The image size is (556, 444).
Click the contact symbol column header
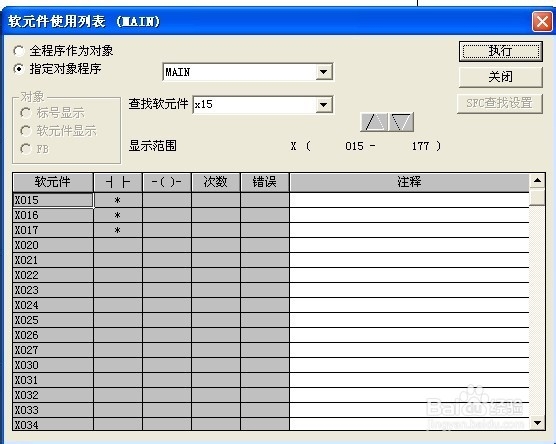(118, 182)
